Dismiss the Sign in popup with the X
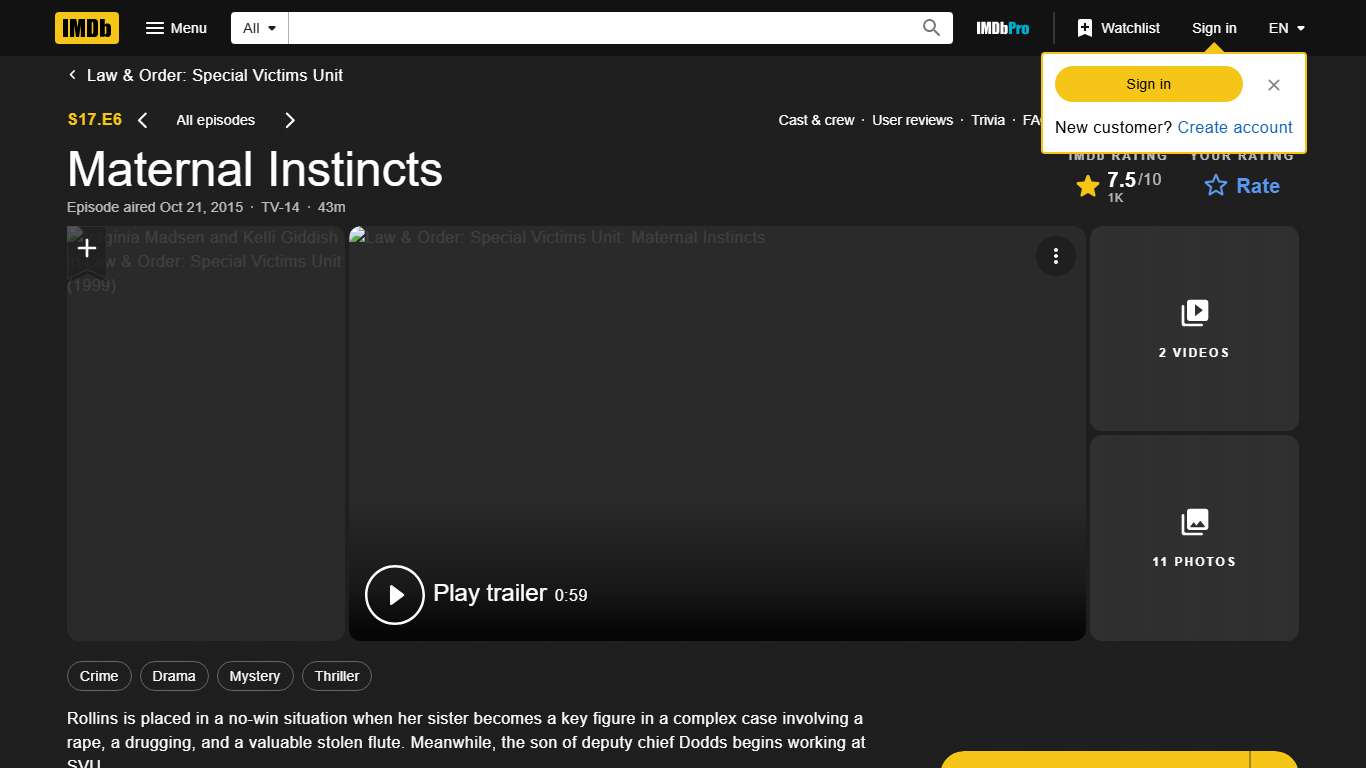Image resolution: width=1366 pixels, height=768 pixels. [1273, 85]
